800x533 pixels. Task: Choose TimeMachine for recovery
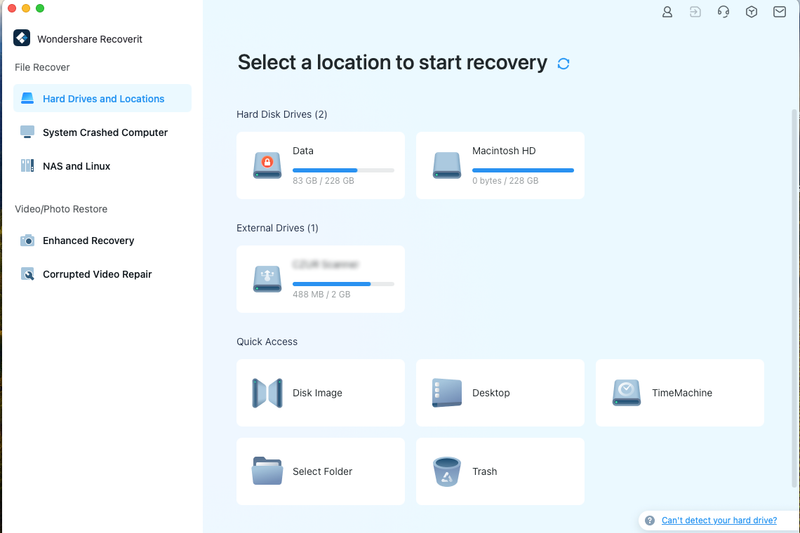point(680,393)
